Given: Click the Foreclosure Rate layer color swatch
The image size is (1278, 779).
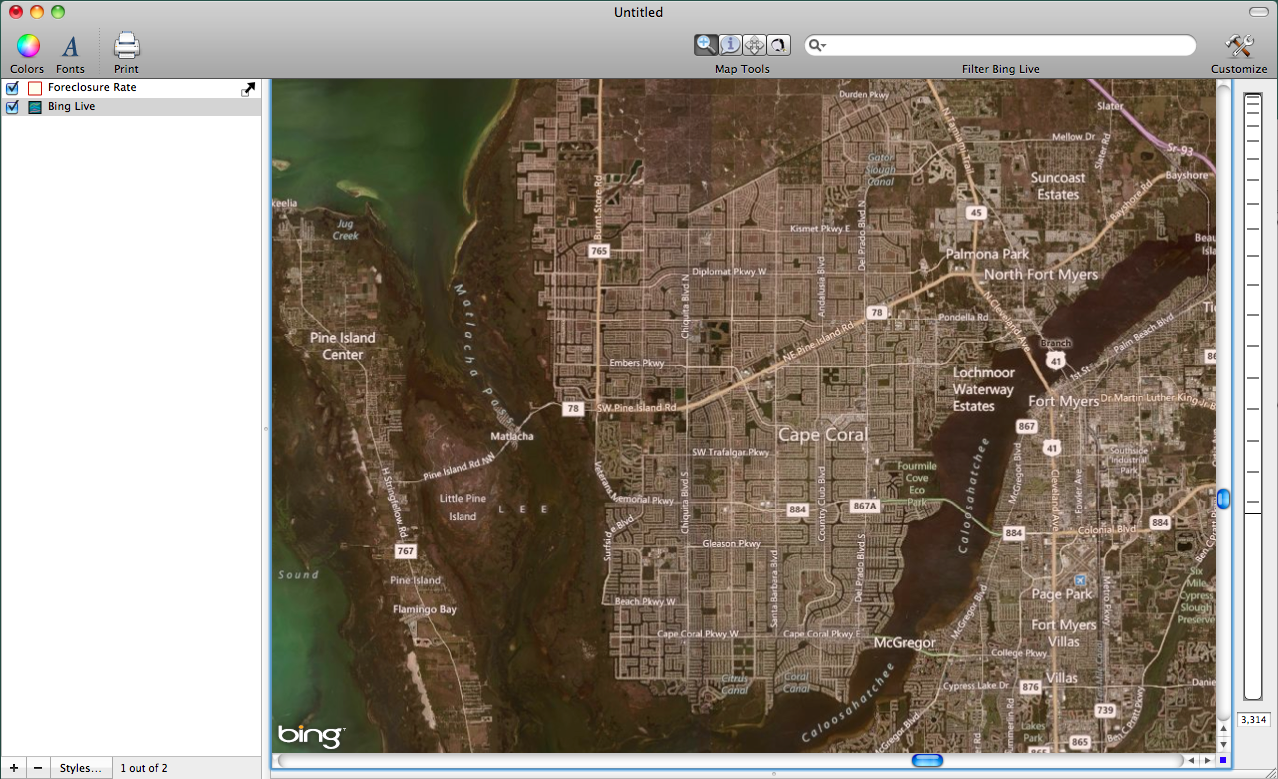Looking at the screenshot, I should tap(35, 88).
